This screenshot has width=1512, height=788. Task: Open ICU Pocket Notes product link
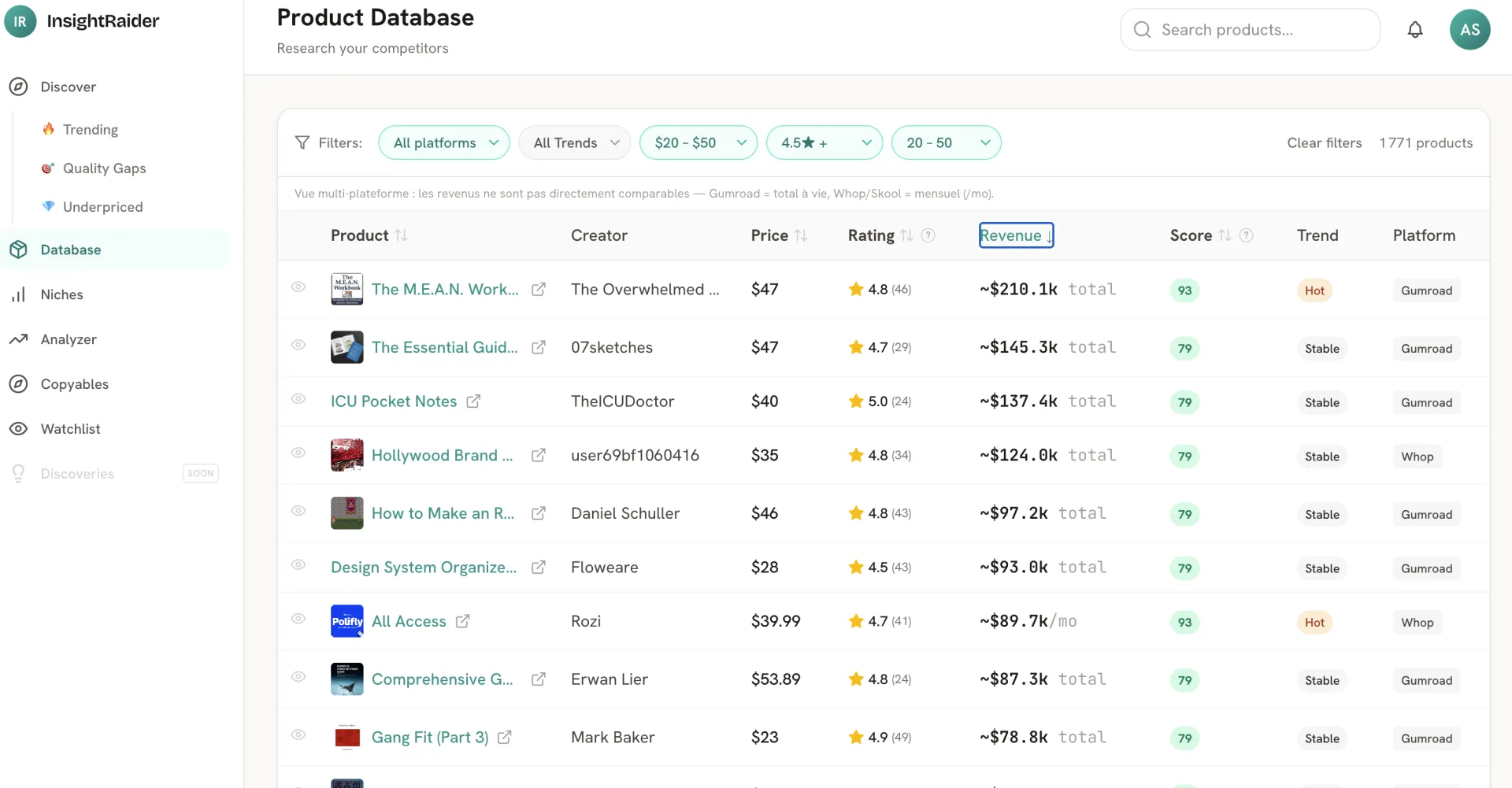click(x=394, y=401)
